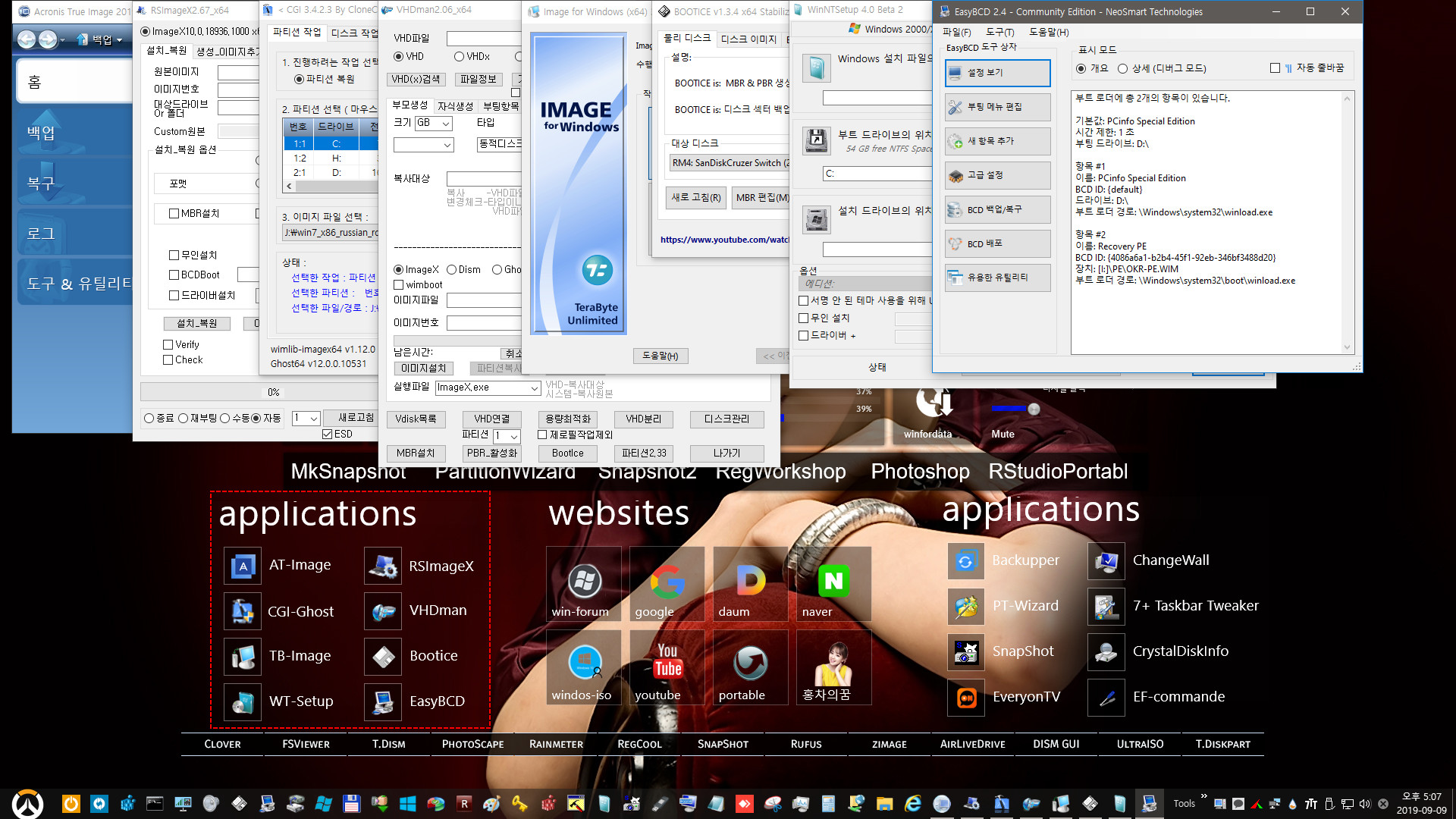Open the youtube.com link in BOOTICE

[x=724, y=240]
